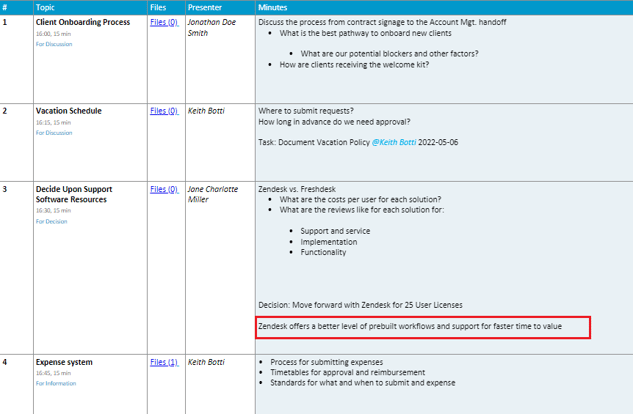Select the Client Onboarding Process topic title

tap(83, 22)
